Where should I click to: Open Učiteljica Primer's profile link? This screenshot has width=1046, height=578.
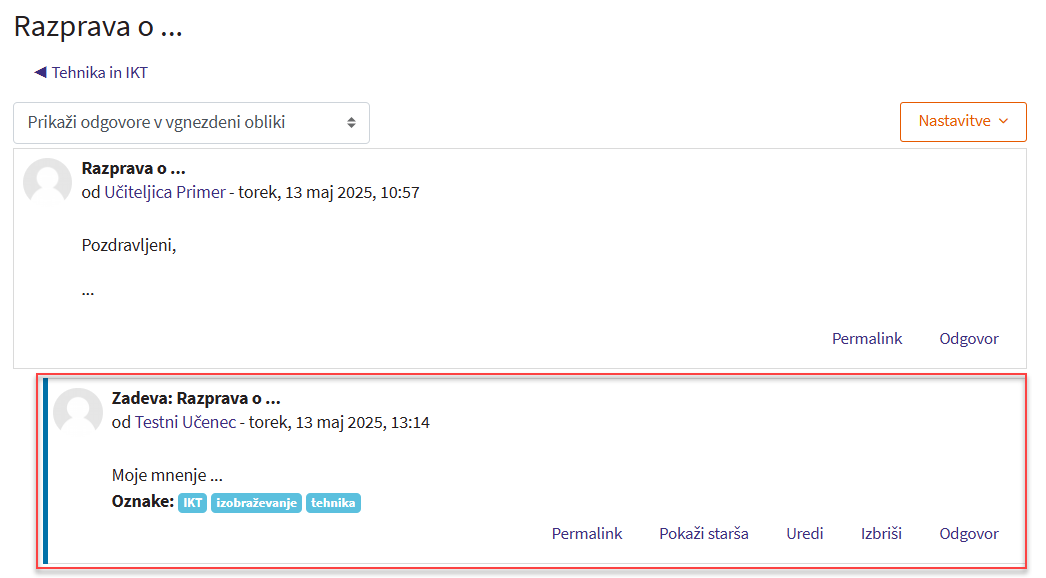pos(165,192)
